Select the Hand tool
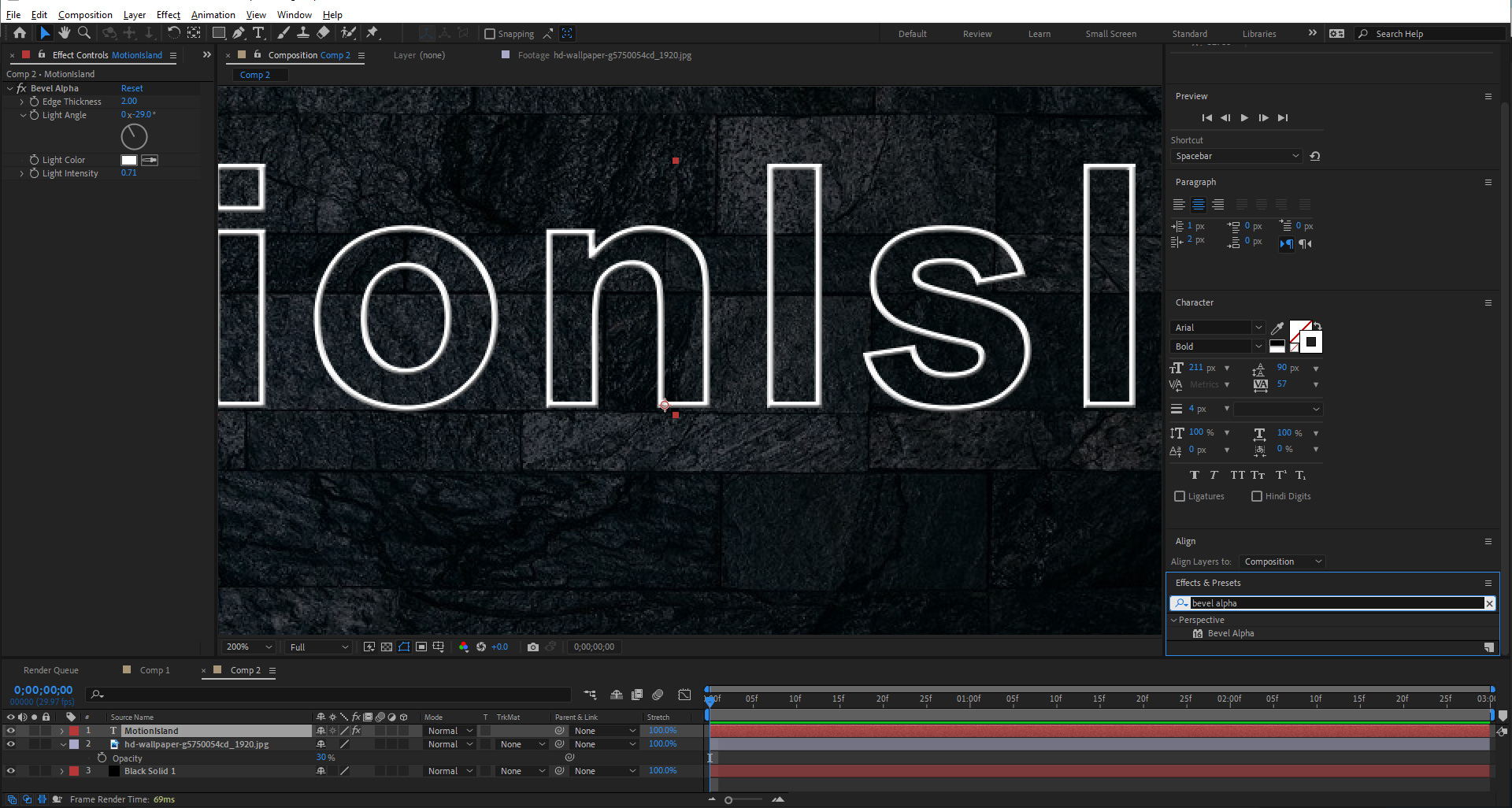Image resolution: width=1512 pixels, height=808 pixels. click(64, 33)
